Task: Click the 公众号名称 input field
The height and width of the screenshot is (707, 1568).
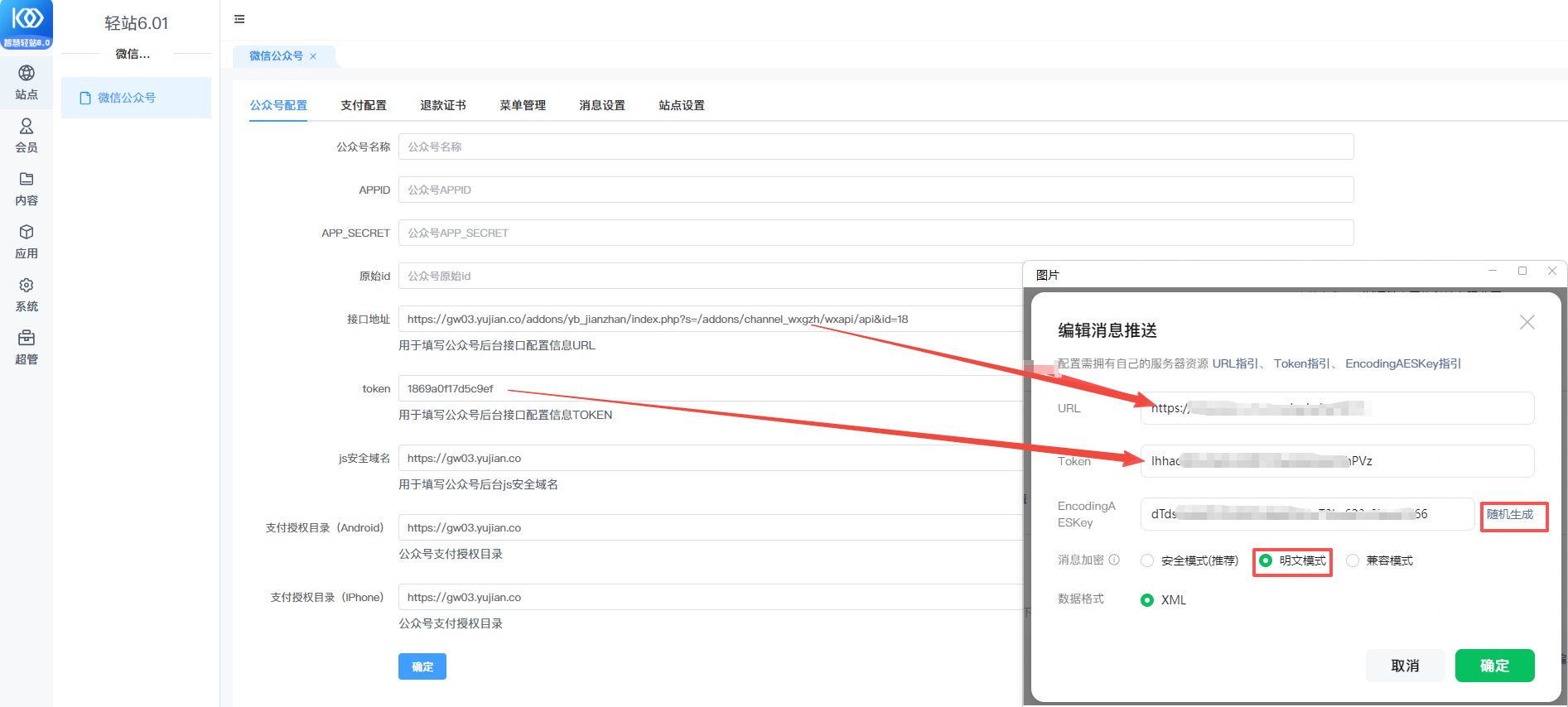Action: [876, 147]
